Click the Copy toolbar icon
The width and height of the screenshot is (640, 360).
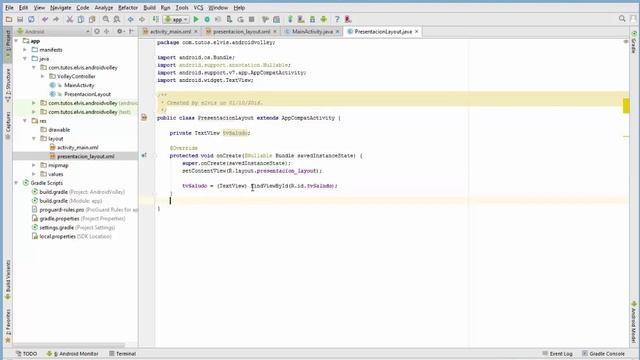(x=81, y=19)
